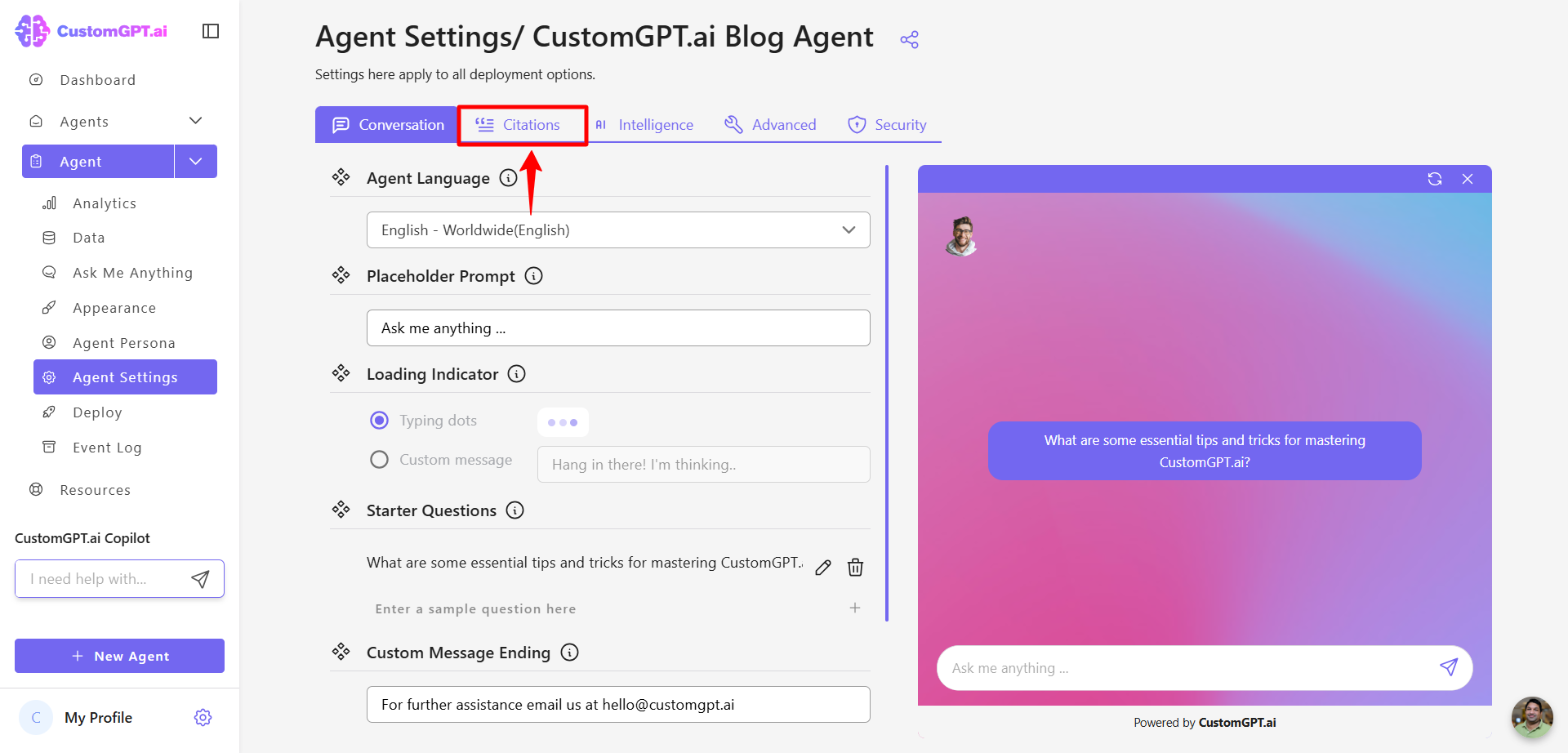Image resolution: width=1568 pixels, height=753 pixels.
Task: Focus the sample question input
Action: coord(604,608)
